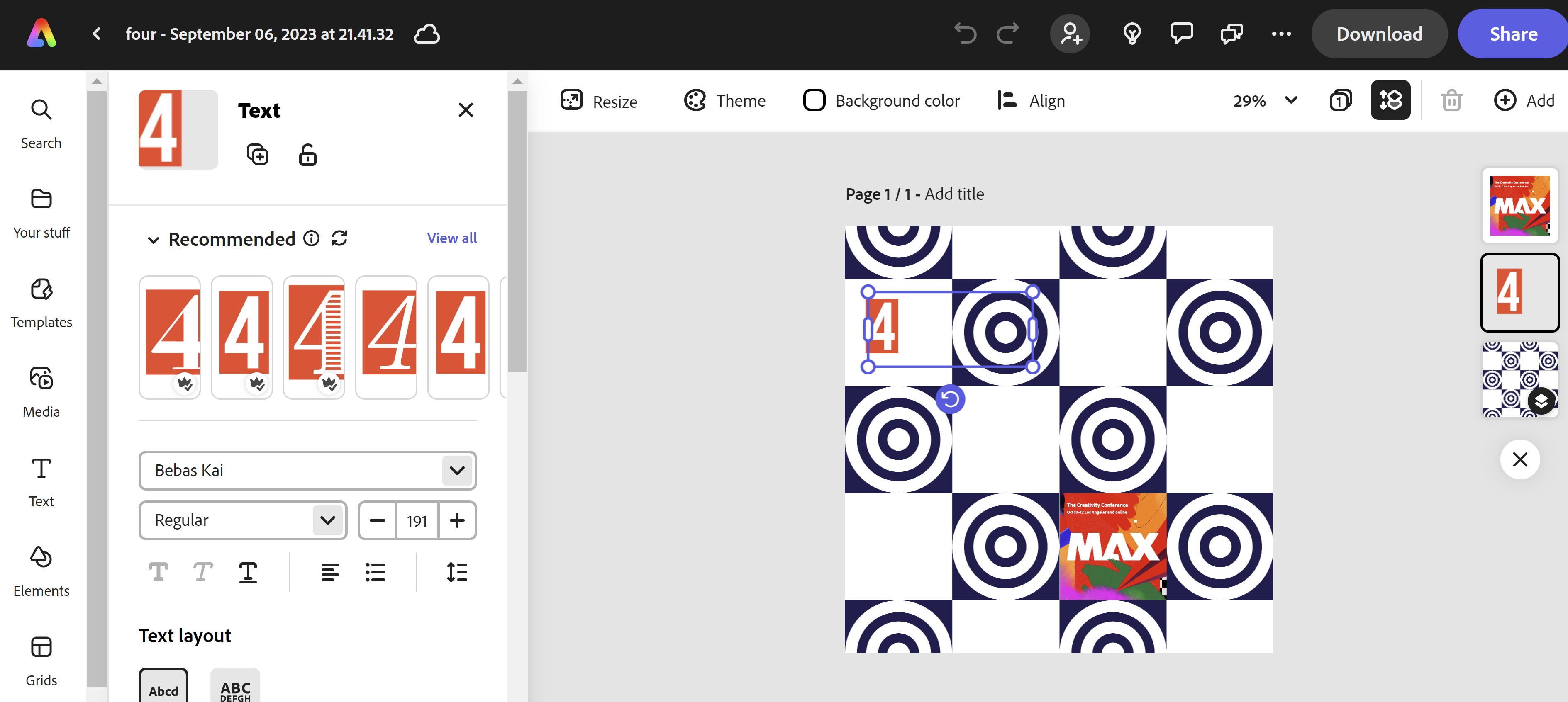Open the Adobe Express home logo
Viewport: 1568px width, 702px height.
[x=41, y=34]
